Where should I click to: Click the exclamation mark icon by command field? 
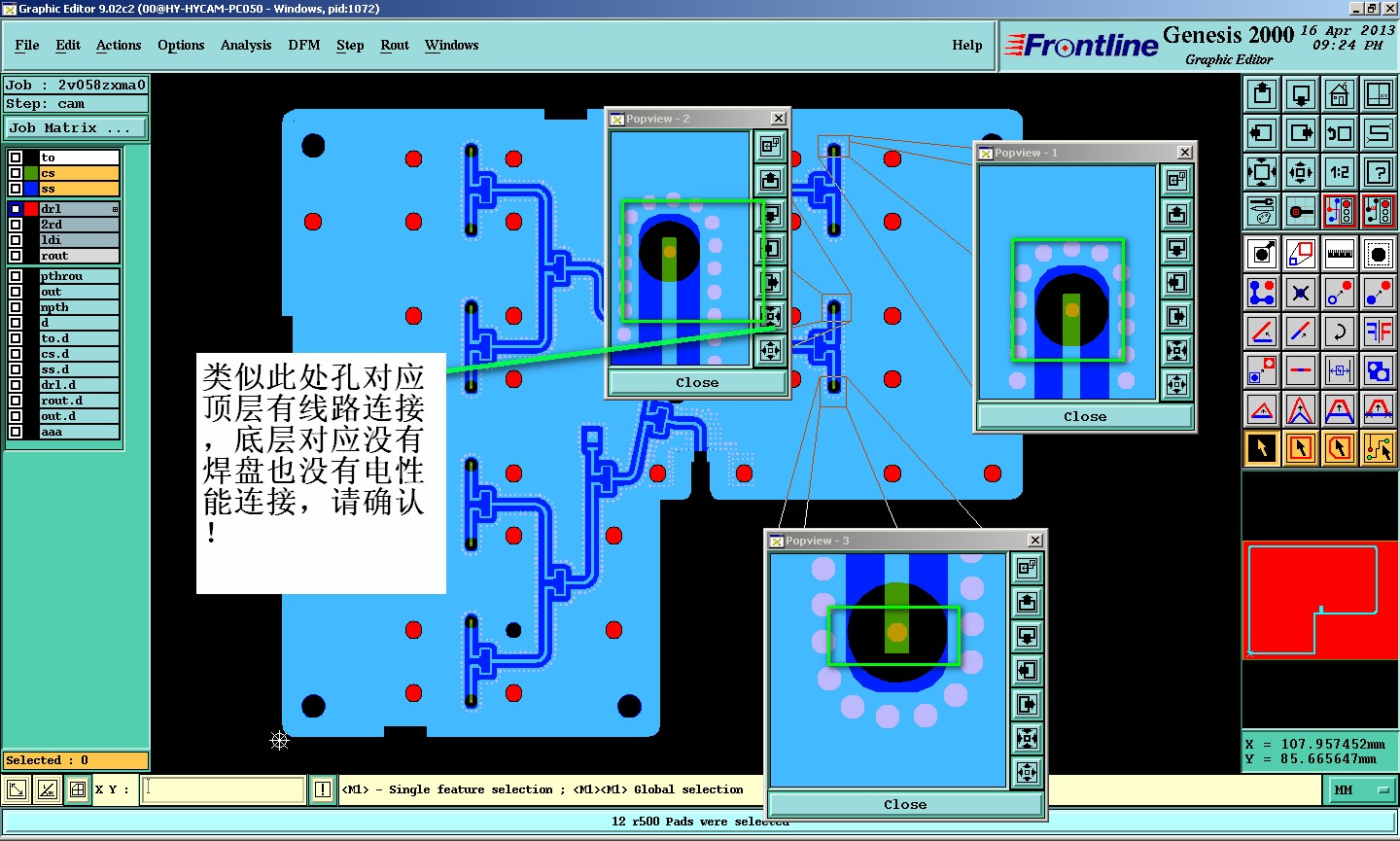pos(322,789)
